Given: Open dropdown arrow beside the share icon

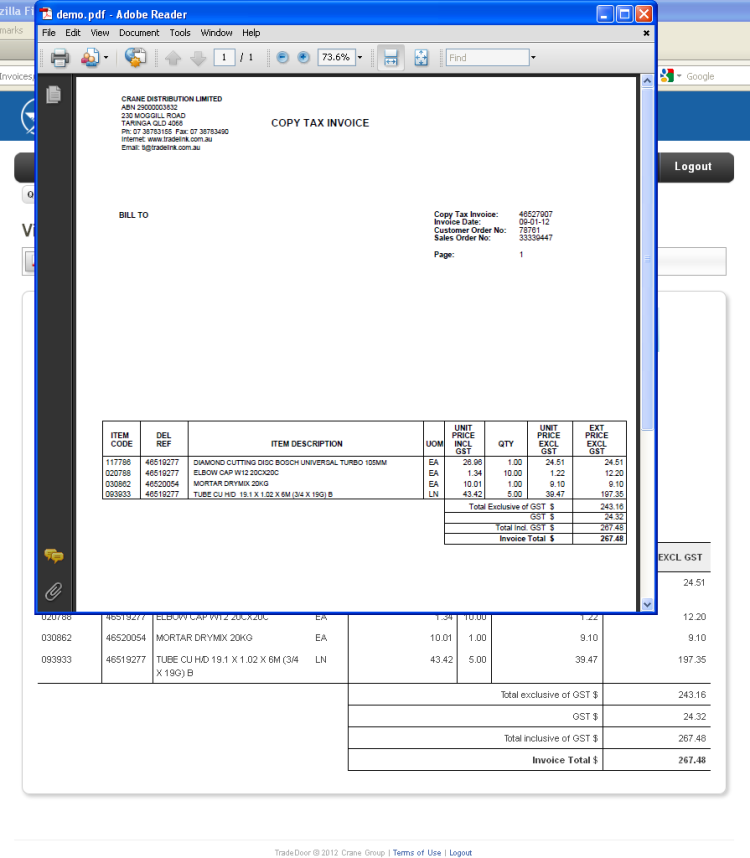Looking at the screenshot, I should (106, 57).
